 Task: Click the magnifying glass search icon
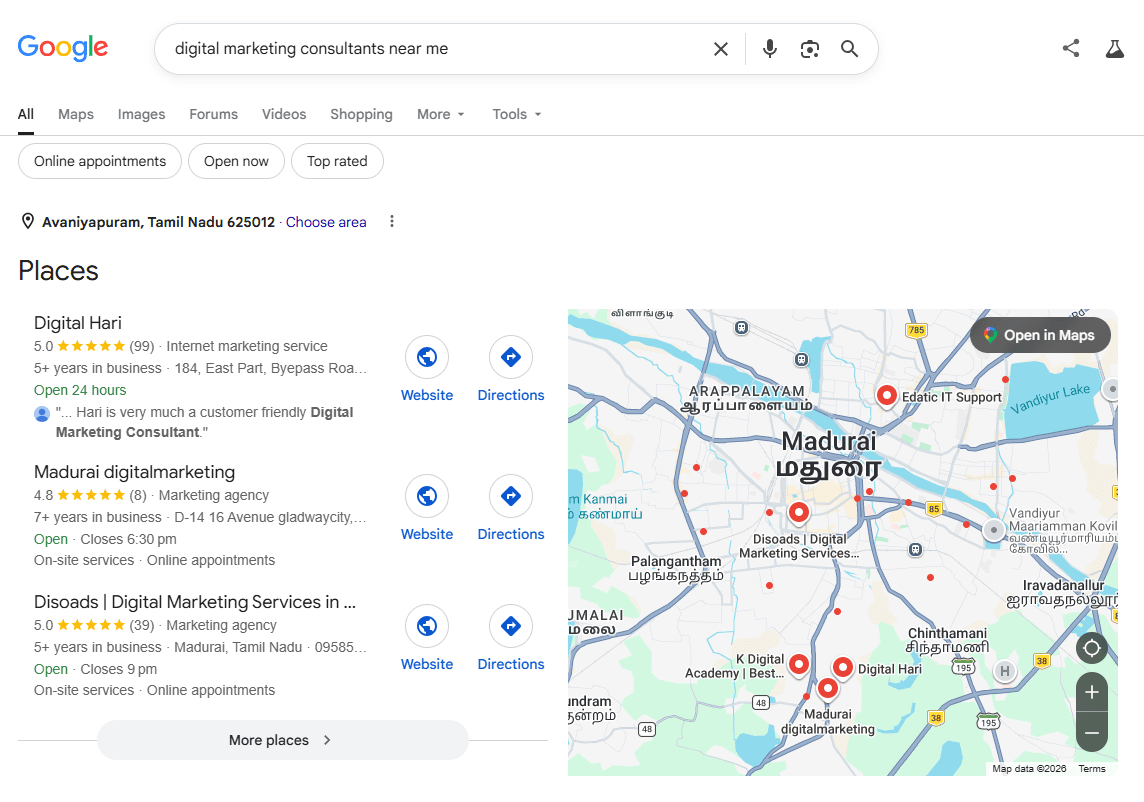tap(849, 49)
